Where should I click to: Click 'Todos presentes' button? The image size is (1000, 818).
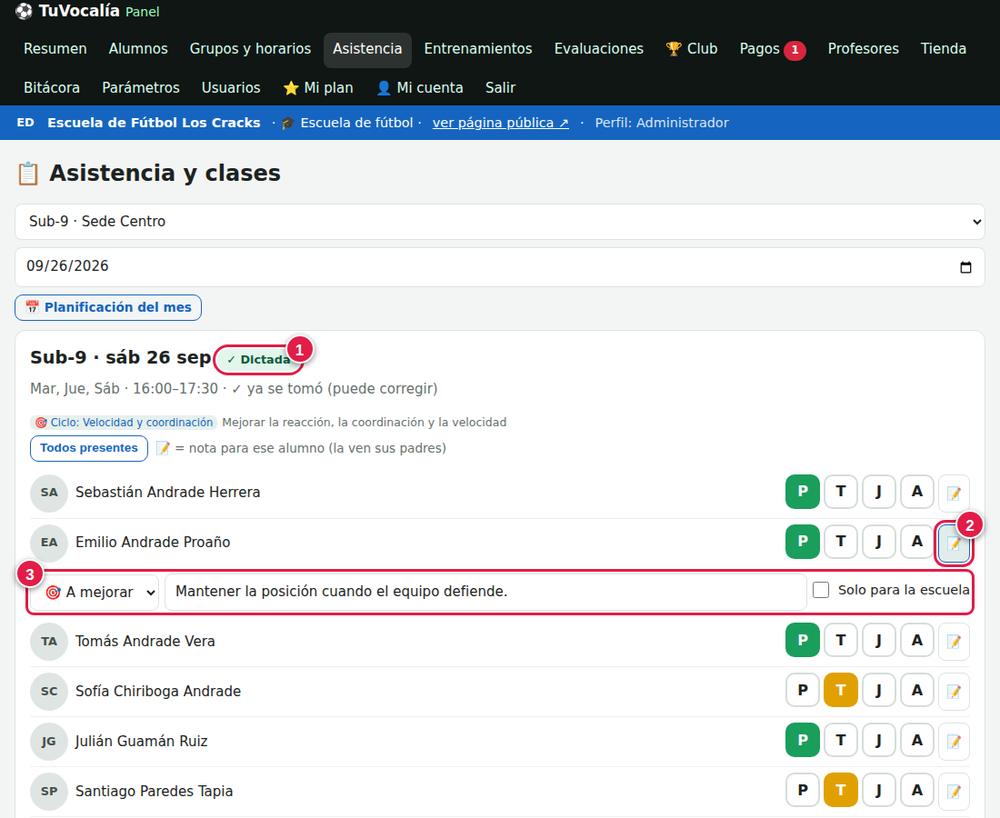click(89, 448)
